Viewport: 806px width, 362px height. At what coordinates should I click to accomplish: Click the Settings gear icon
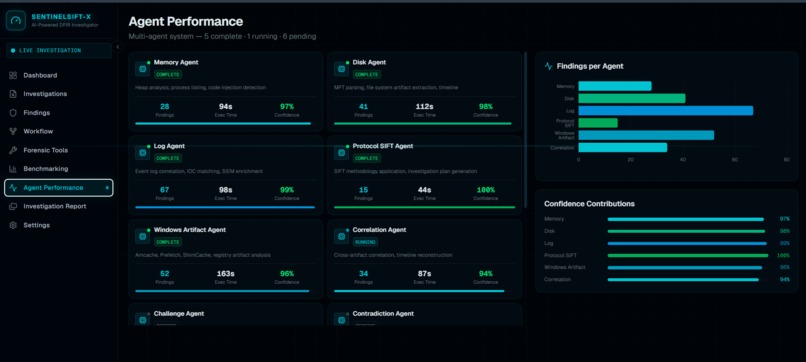click(13, 225)
